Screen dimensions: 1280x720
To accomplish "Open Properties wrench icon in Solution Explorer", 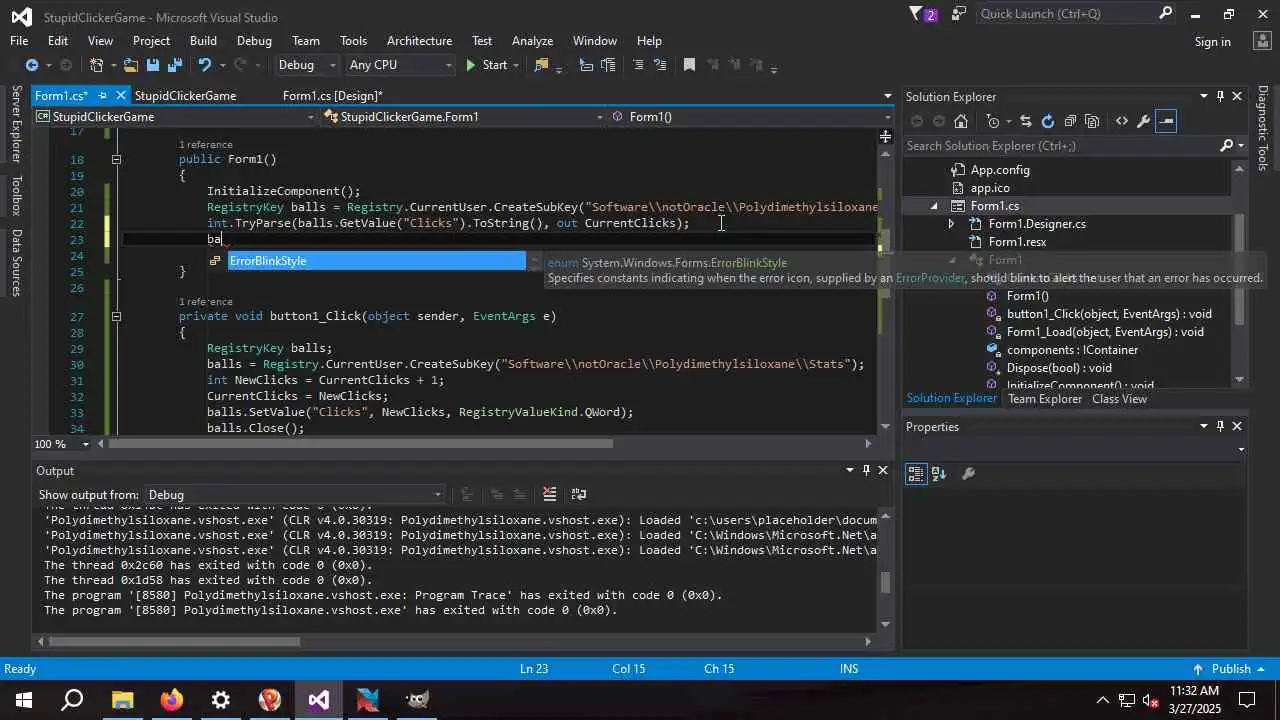I will coord(1144,121).
